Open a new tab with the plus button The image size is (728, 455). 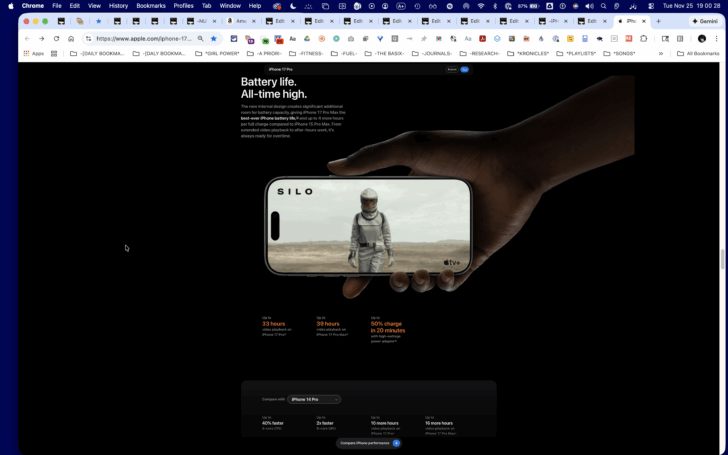coord(658,21)
